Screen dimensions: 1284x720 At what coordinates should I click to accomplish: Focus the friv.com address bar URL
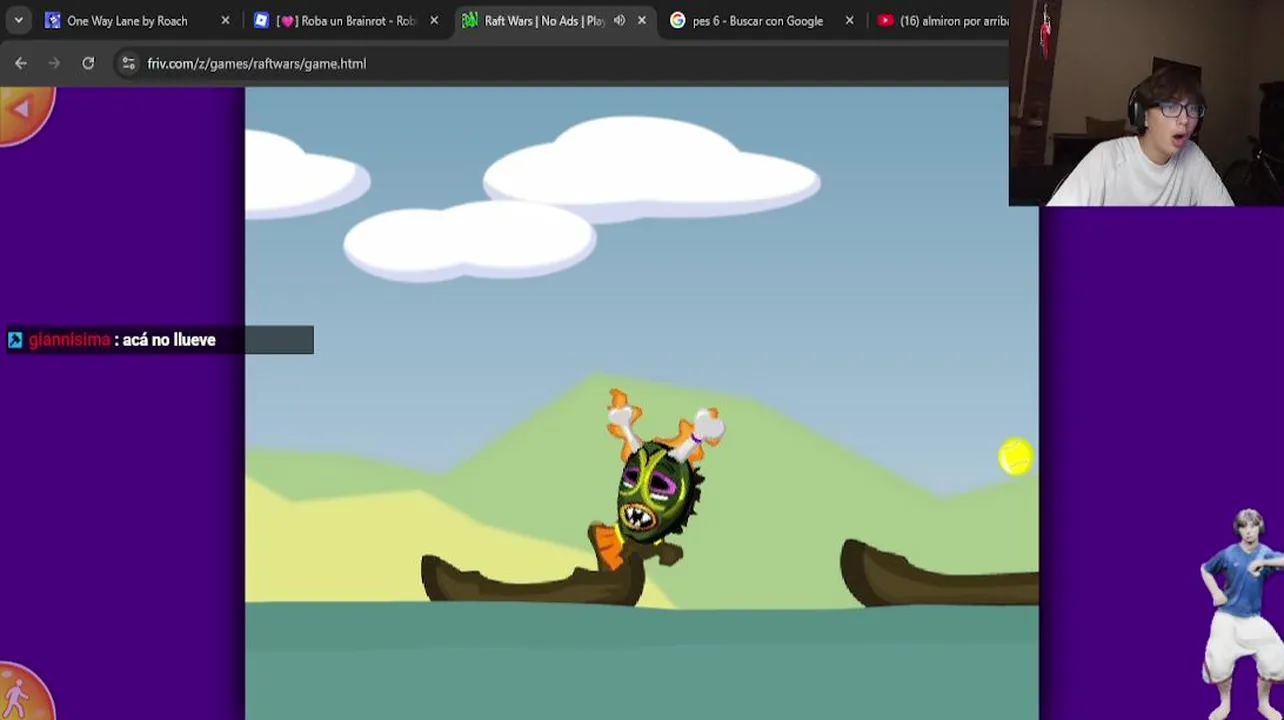coord(256,63)
